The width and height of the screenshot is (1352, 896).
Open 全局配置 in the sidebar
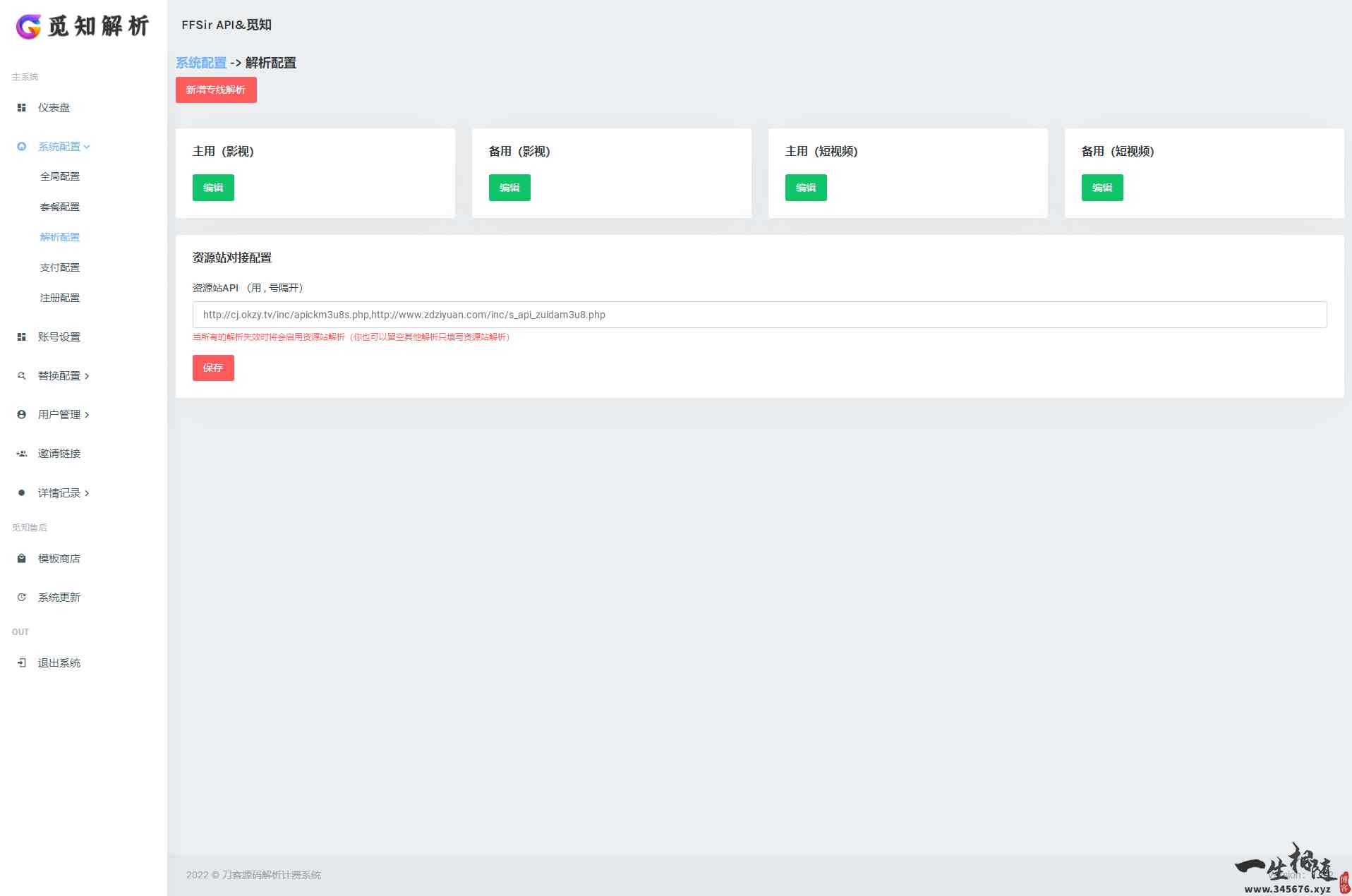(60, 176)
